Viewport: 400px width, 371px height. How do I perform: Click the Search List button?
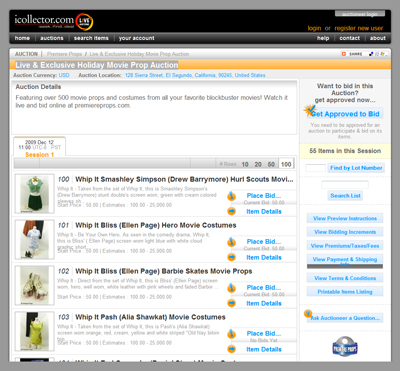coord(345,196)
